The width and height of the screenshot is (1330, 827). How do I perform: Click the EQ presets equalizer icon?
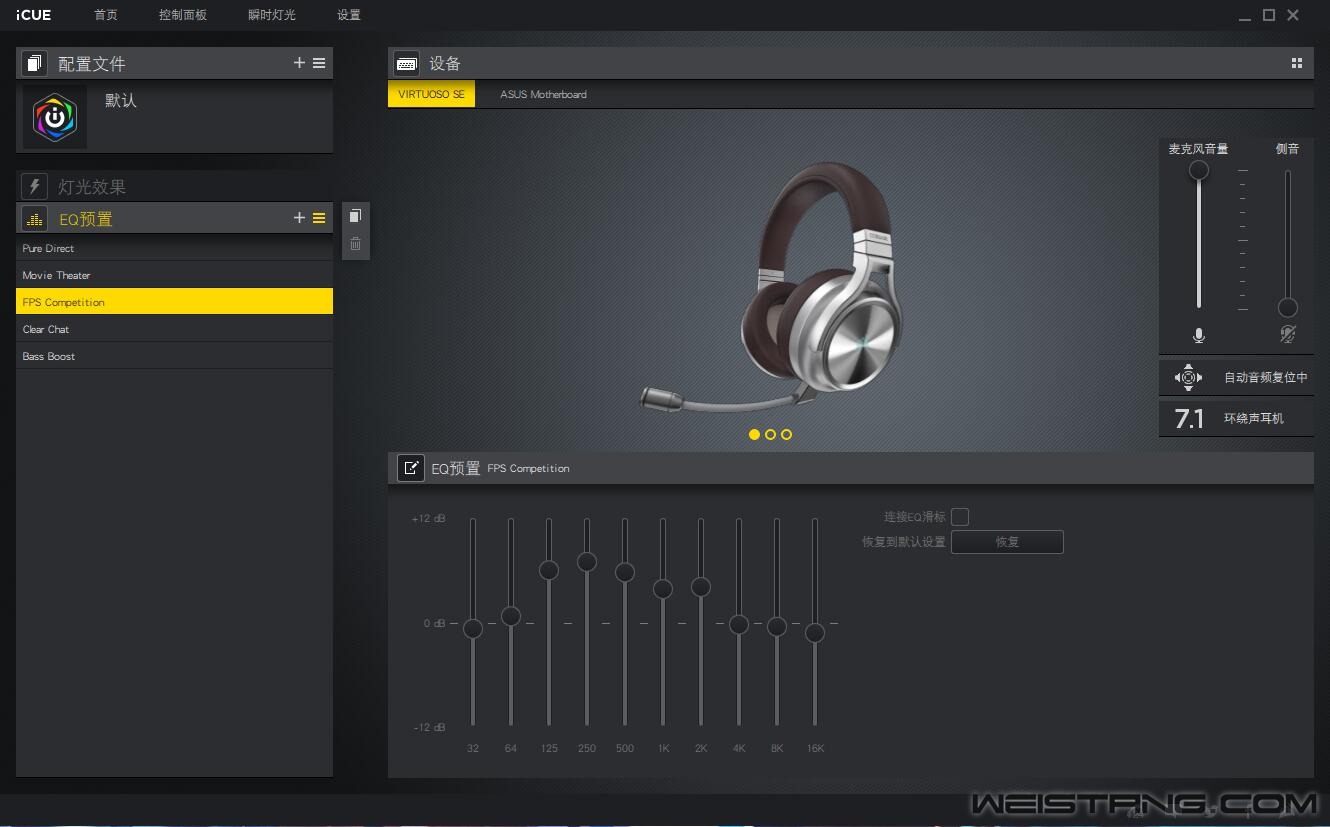[x=35, y=218]
